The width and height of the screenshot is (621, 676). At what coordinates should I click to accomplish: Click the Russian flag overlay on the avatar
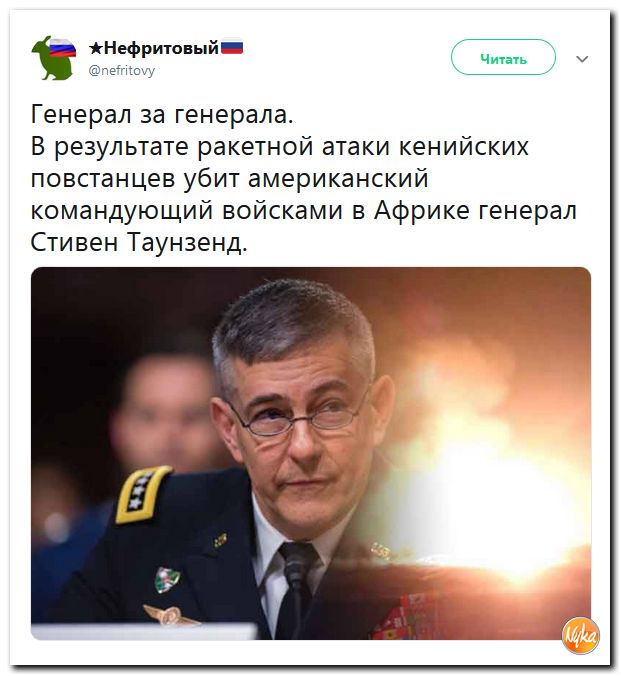(63, 47)
